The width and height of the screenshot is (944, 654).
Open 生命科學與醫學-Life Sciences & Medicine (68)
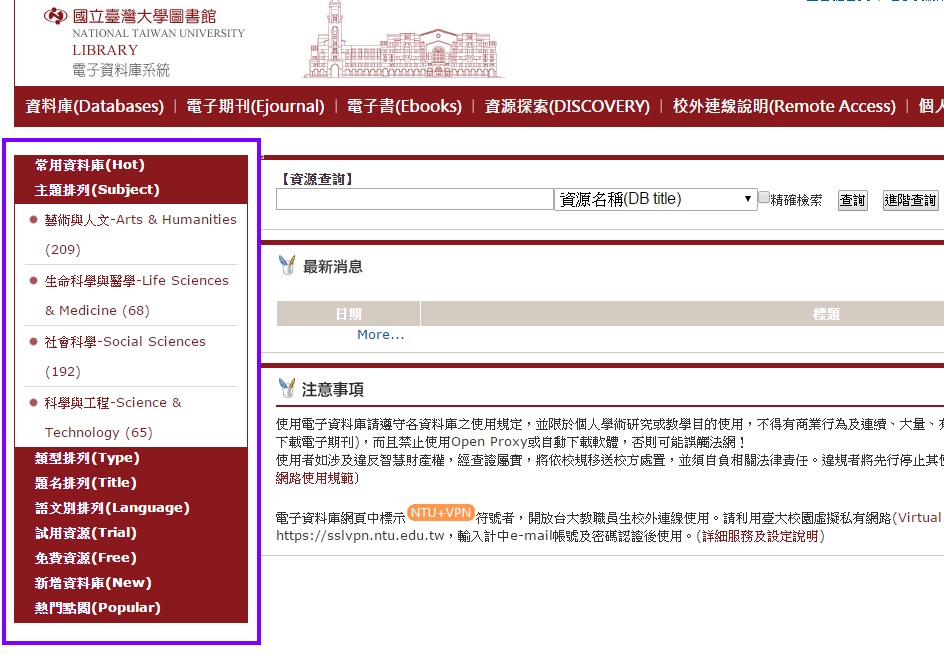(x=137, y=296)
